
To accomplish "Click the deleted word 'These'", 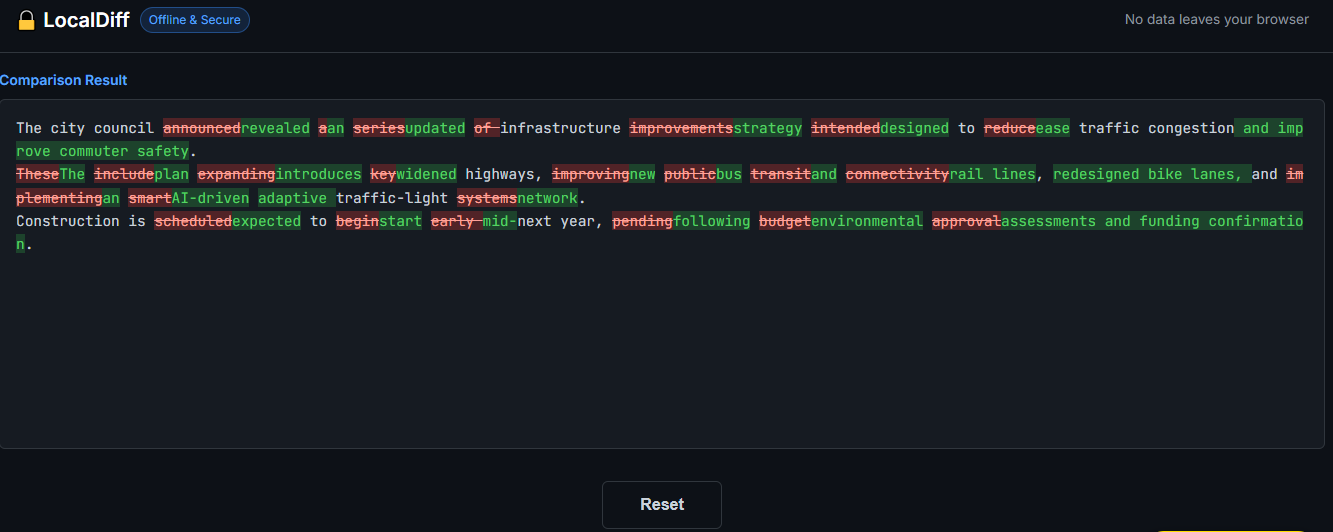I will point(38,174).
